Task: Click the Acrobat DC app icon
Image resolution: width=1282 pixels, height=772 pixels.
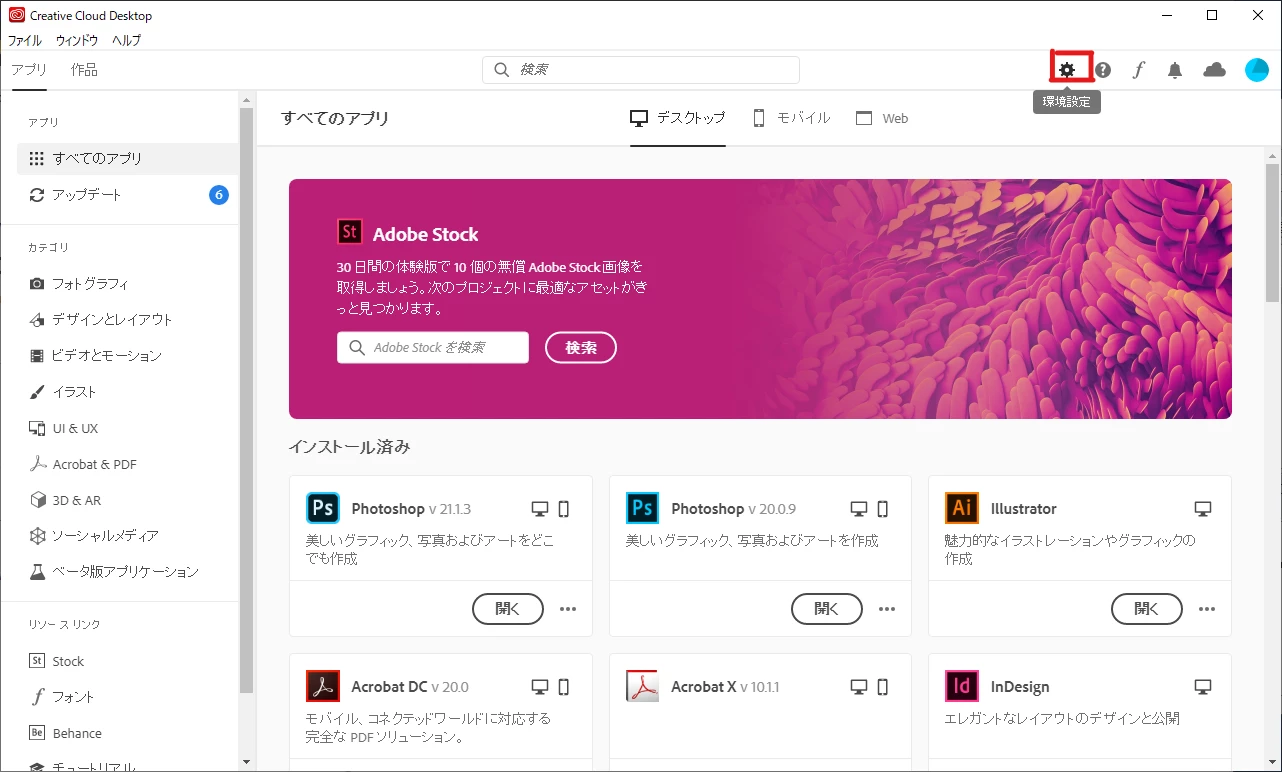Action: click(x=323, y=686)
